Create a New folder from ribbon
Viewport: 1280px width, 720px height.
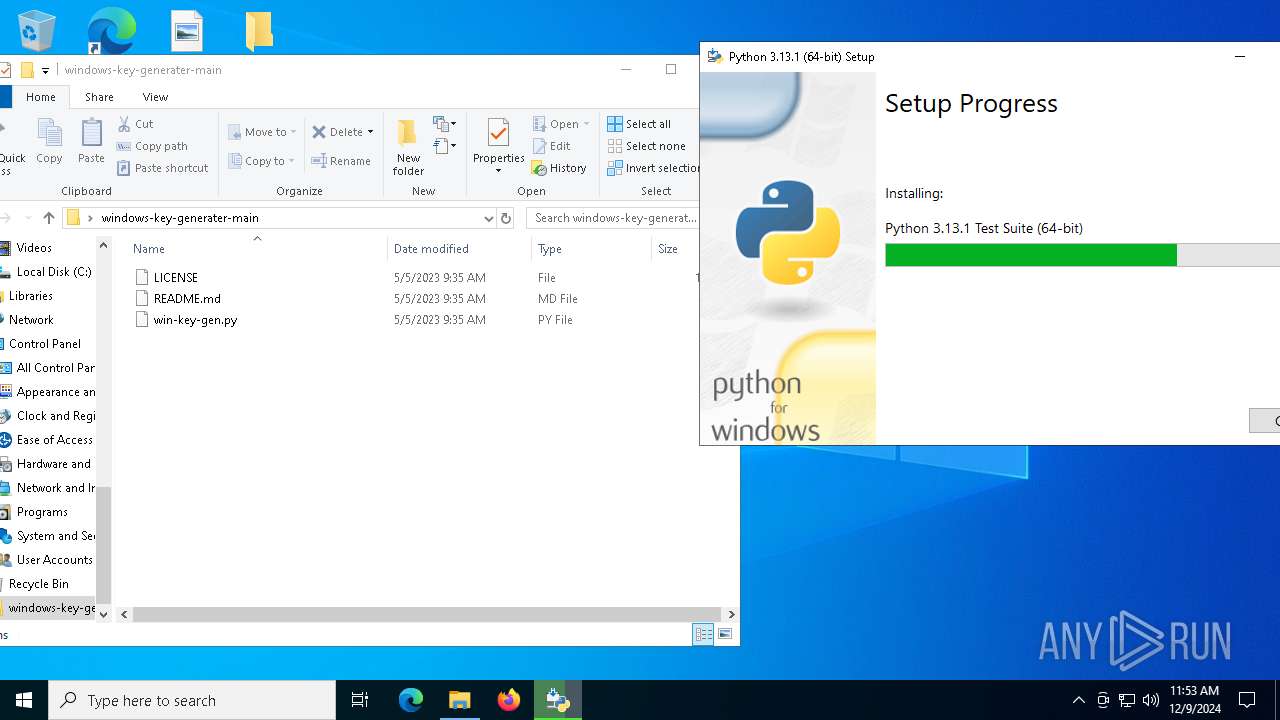click(408, 147)
